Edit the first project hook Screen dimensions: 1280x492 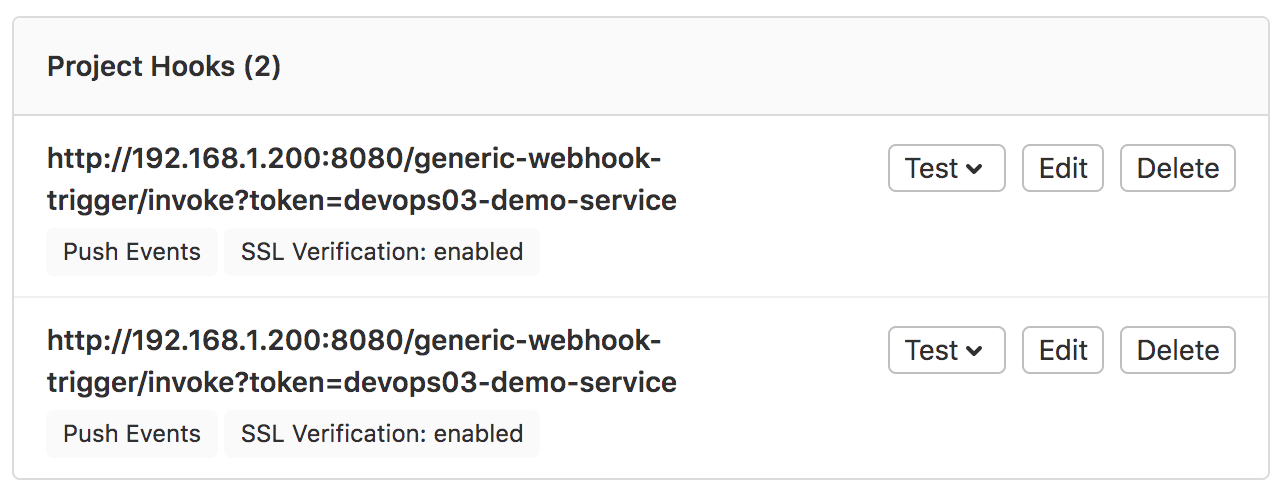[x=1063, y=168]
